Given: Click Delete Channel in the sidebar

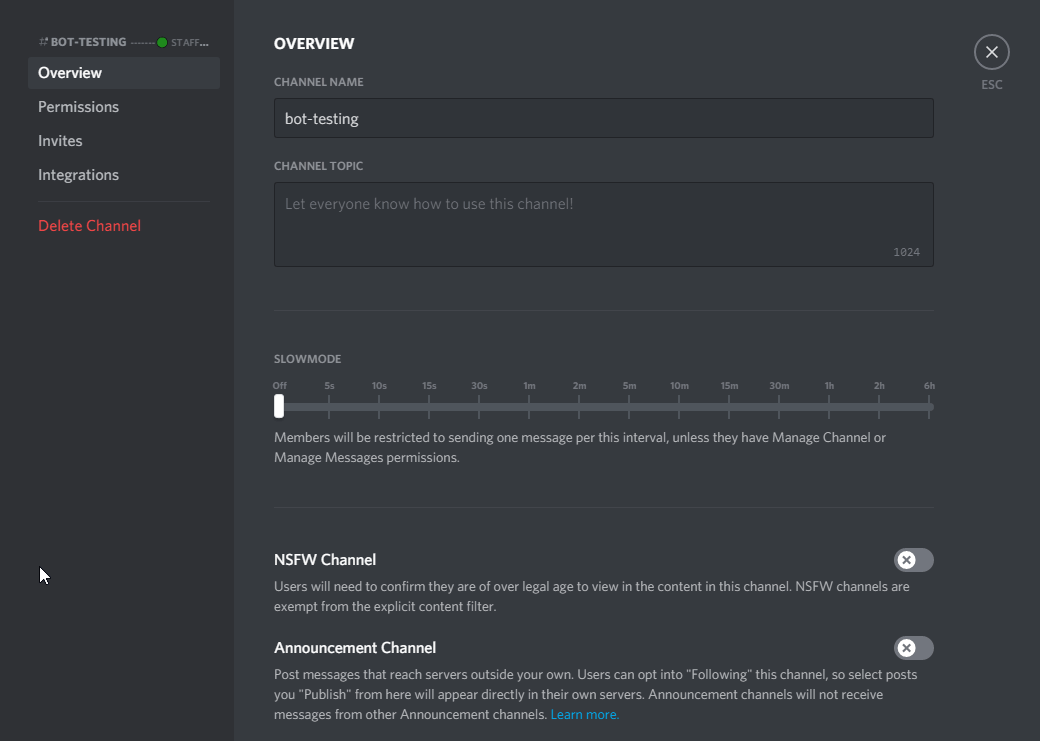Looking at the screenshot, I should pos(89,226).
